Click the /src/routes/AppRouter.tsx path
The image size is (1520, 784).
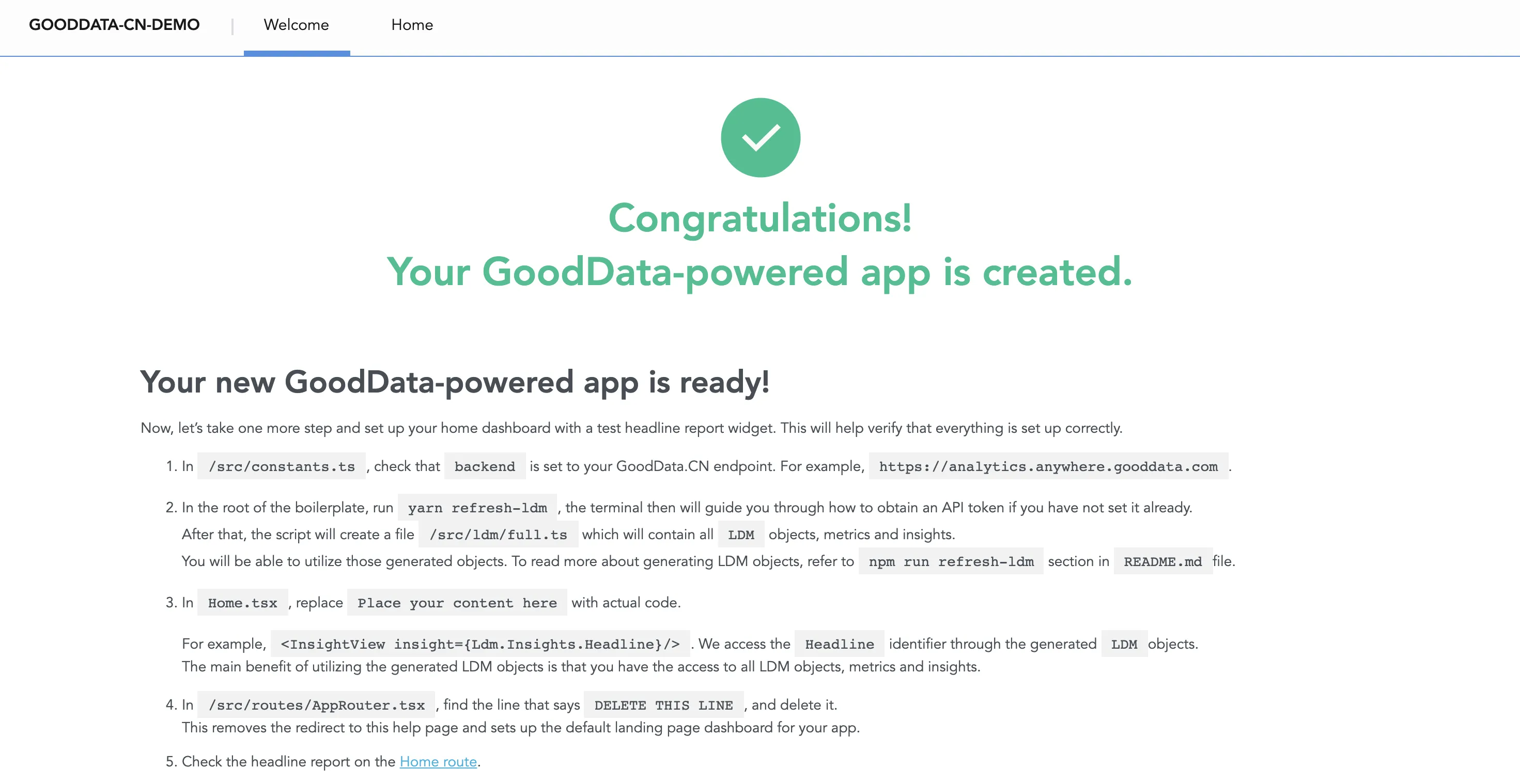click(316, 704)
